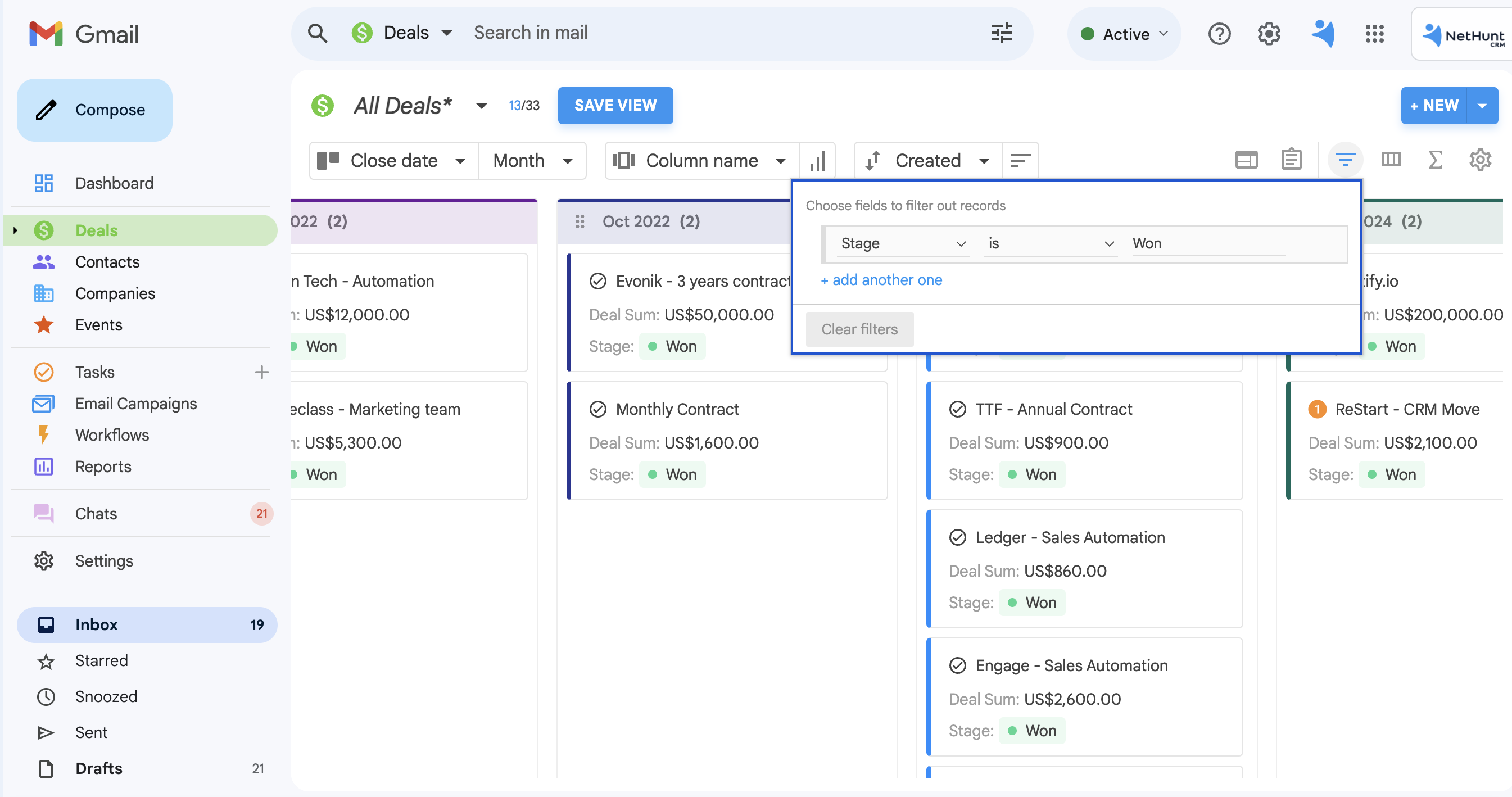Expand the NEW button dropdown arrow
1512x797 pixels.
point(1482,106)
